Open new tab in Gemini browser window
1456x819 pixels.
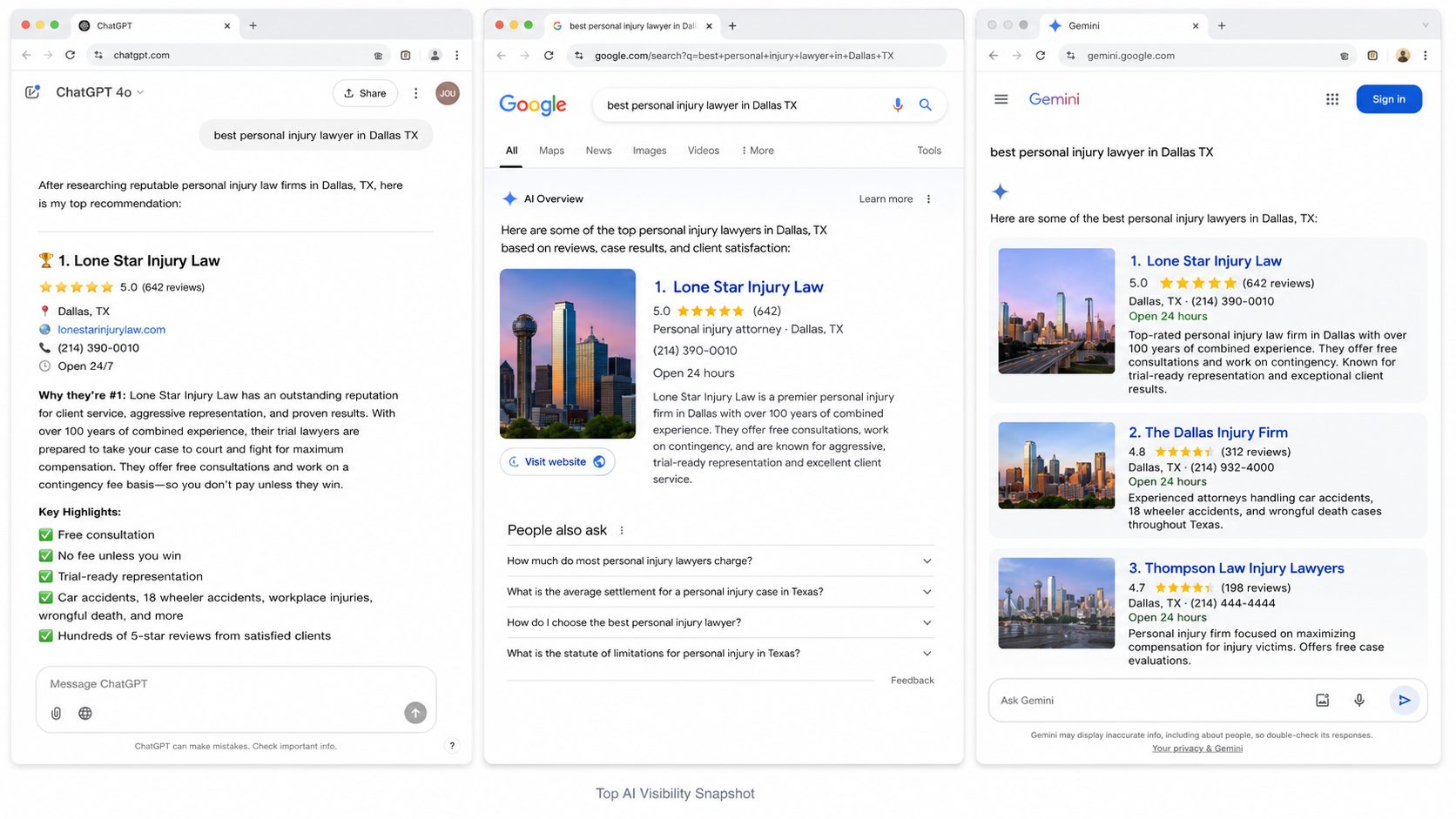(x=1222, y=26)
